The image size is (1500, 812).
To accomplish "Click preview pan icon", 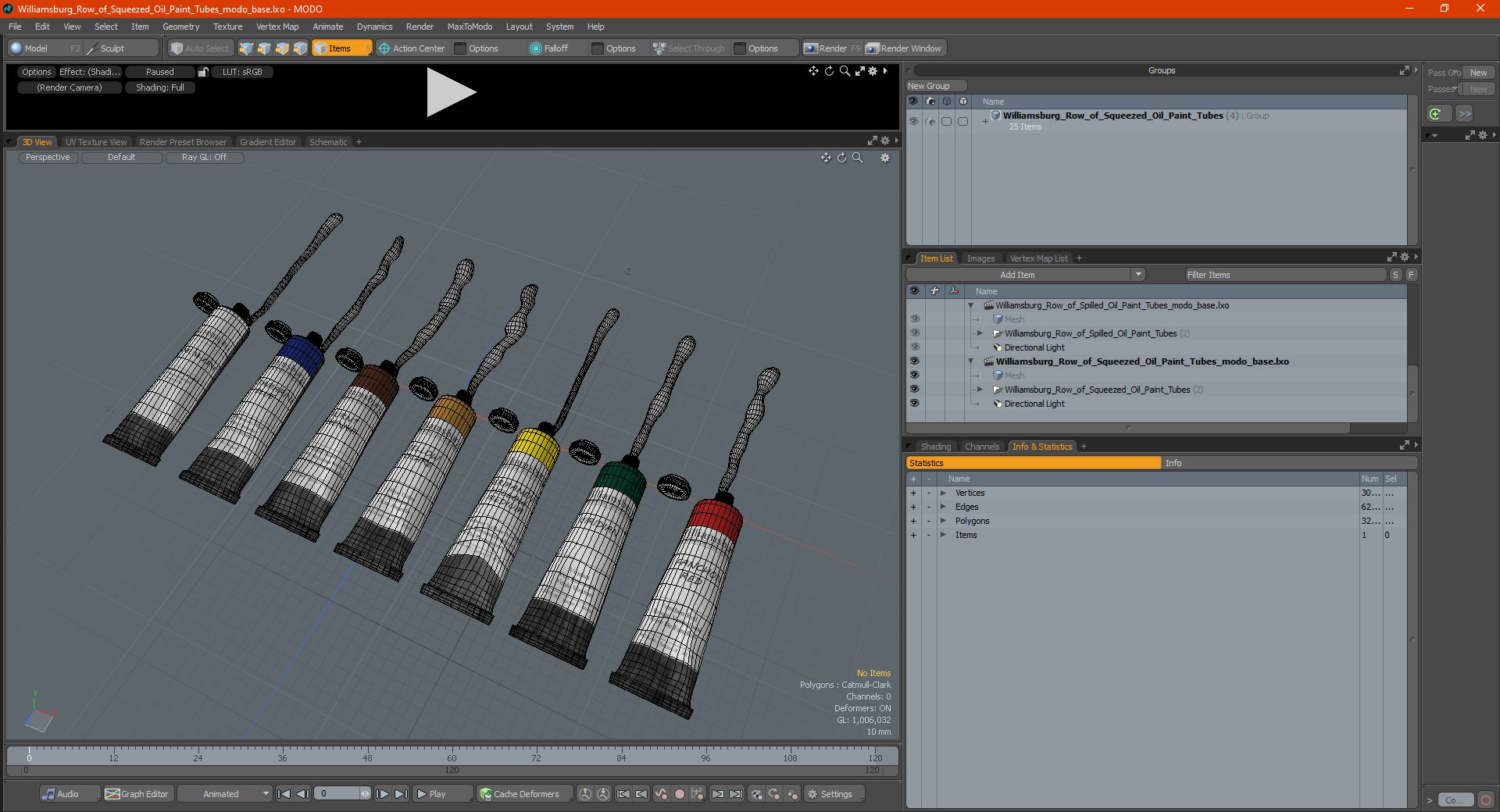I will (813, 71).
